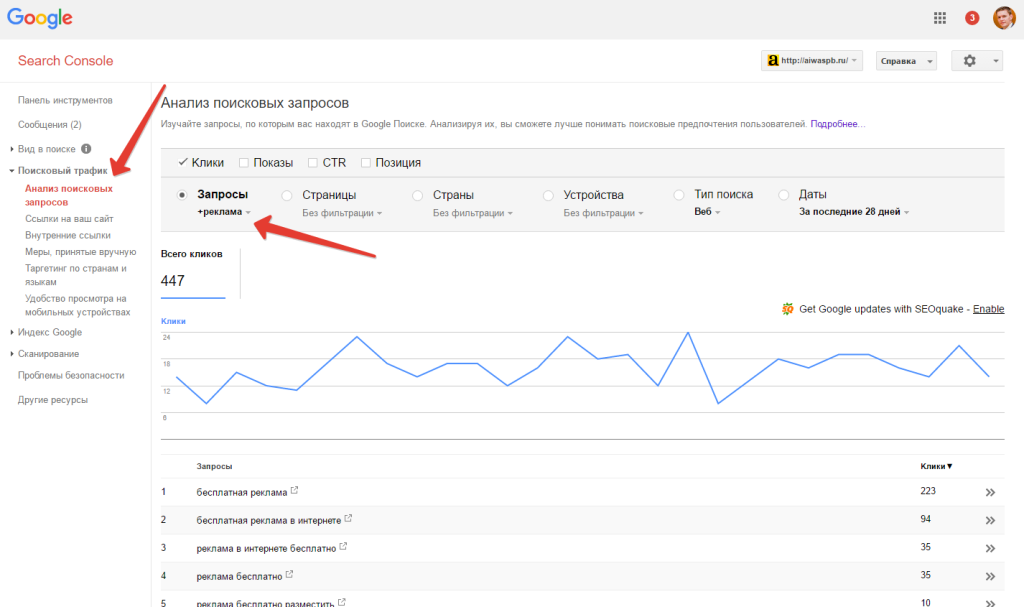The image size is (1024, 607).
Task: Open the red notifications badge showing 3
Action: click(972, 18)
